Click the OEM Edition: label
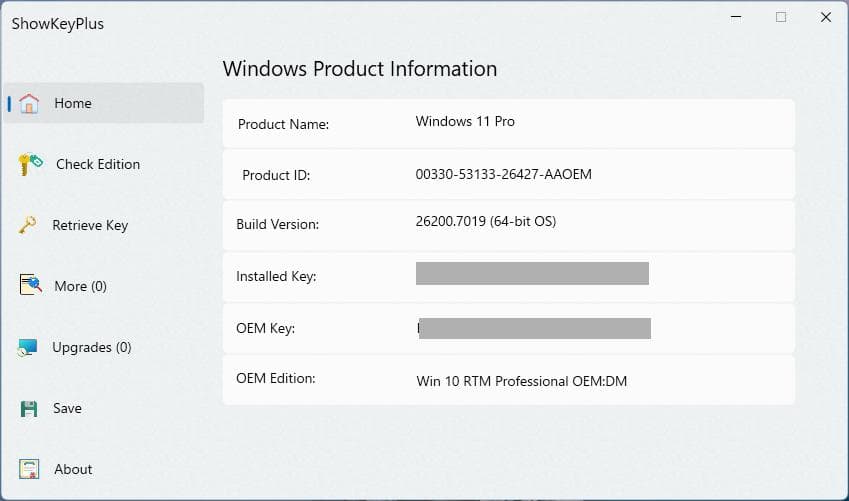 pos(276,378)
